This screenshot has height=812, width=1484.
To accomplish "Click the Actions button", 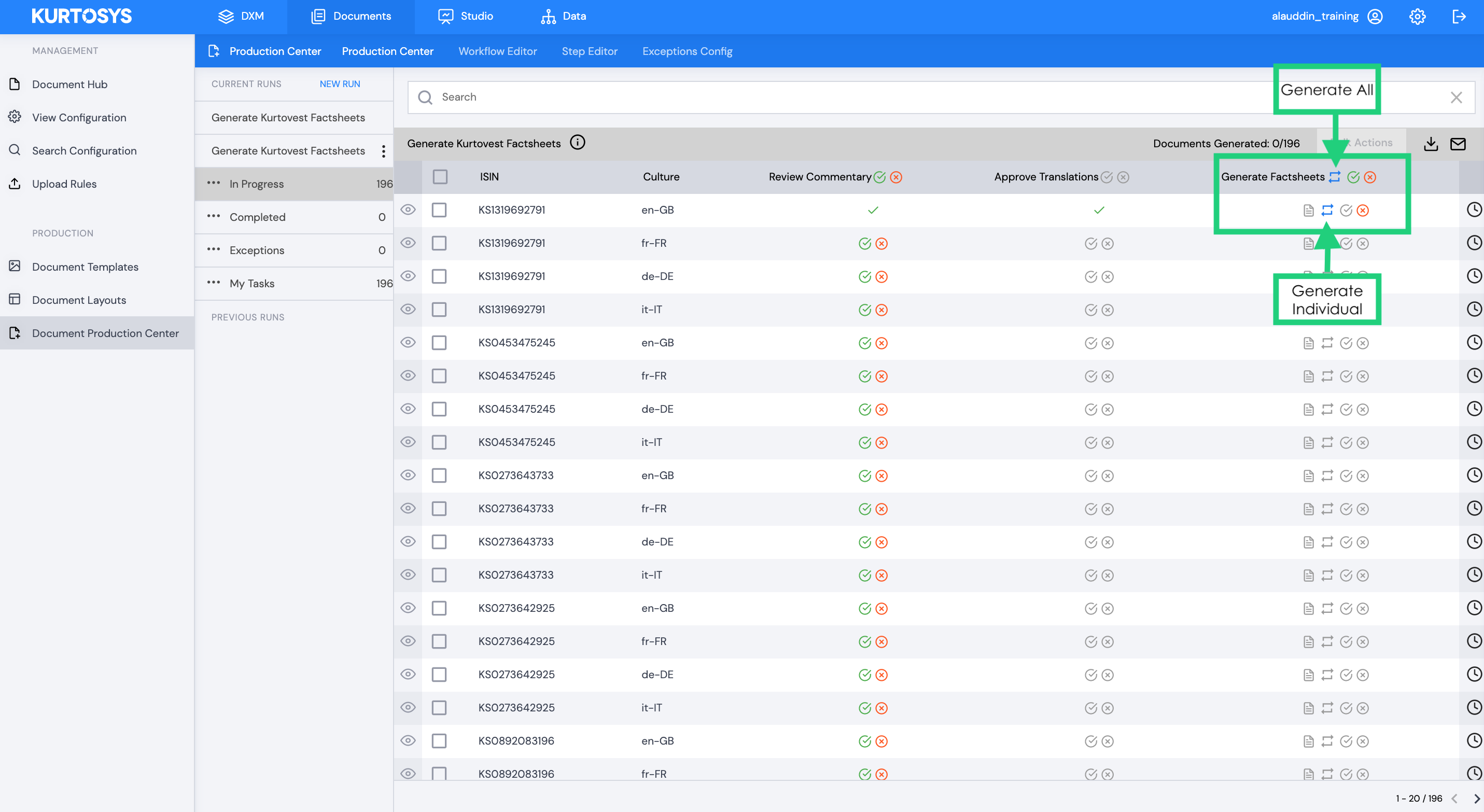I will pos(1362,143).
